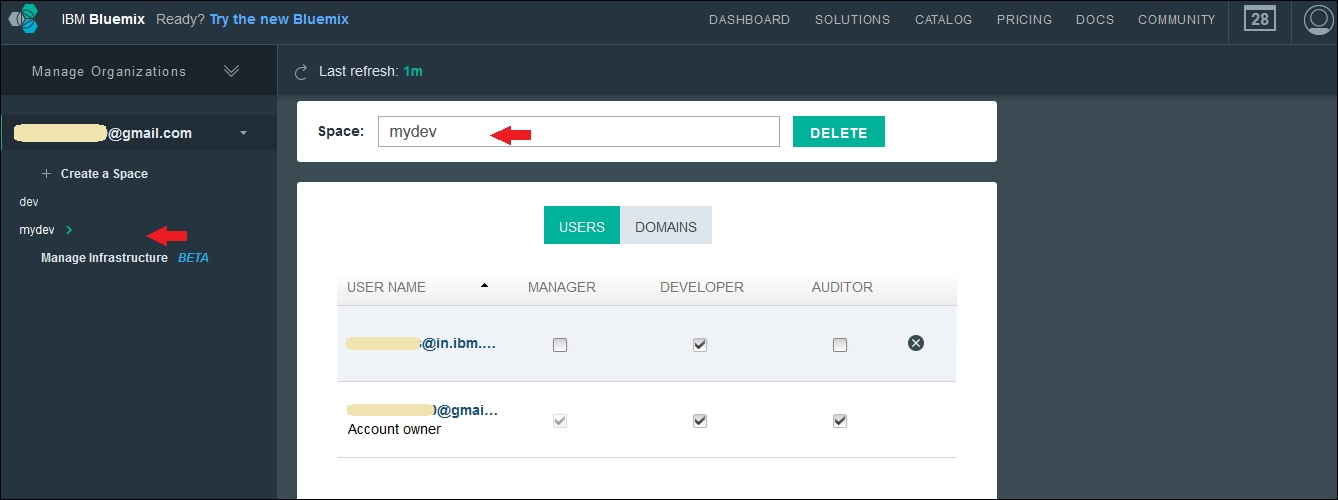Click the refresh icon beside Last refresh
This screenshot has width=1338, height=500.
point(300,72)
